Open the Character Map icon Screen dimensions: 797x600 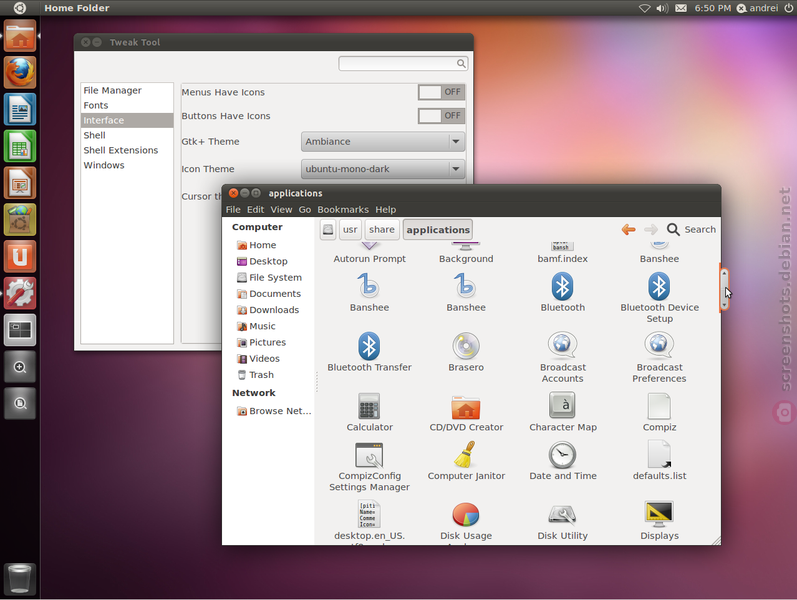coord(562,405)
